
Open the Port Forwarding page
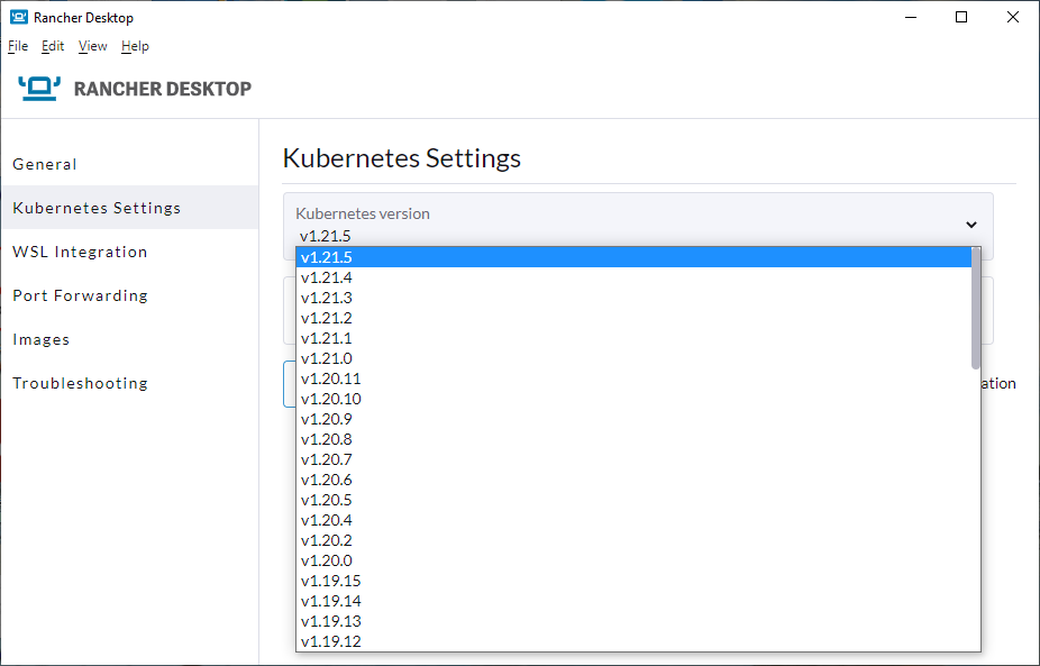click(80, 295)
